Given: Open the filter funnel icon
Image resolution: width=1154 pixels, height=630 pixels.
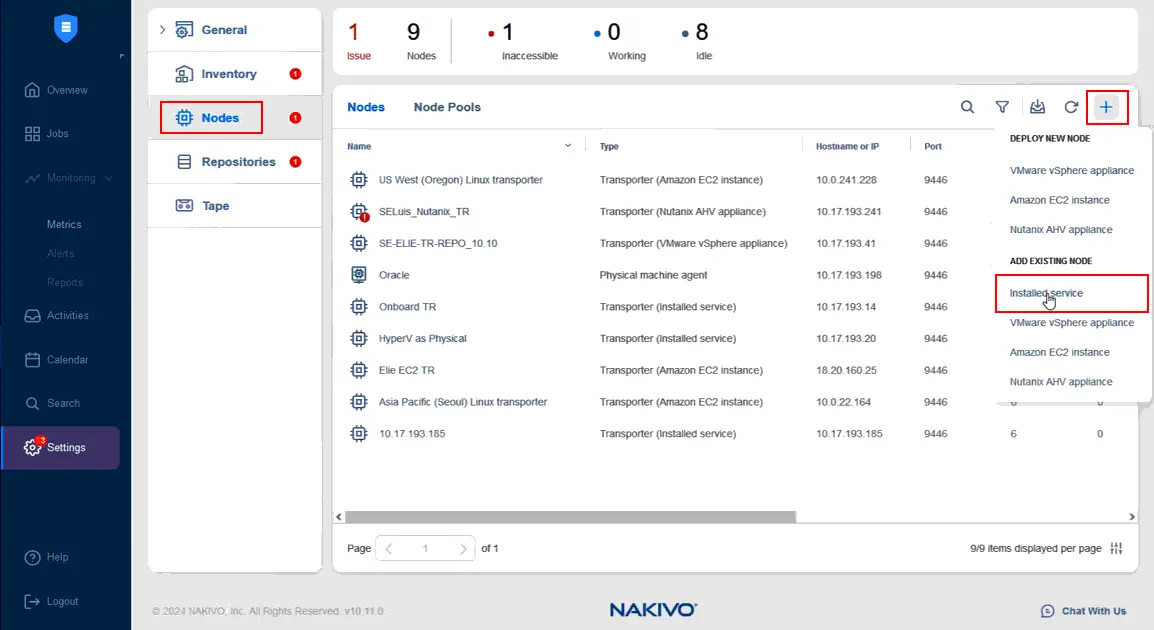Looking at the screenshot, I should pos(1002,107).
